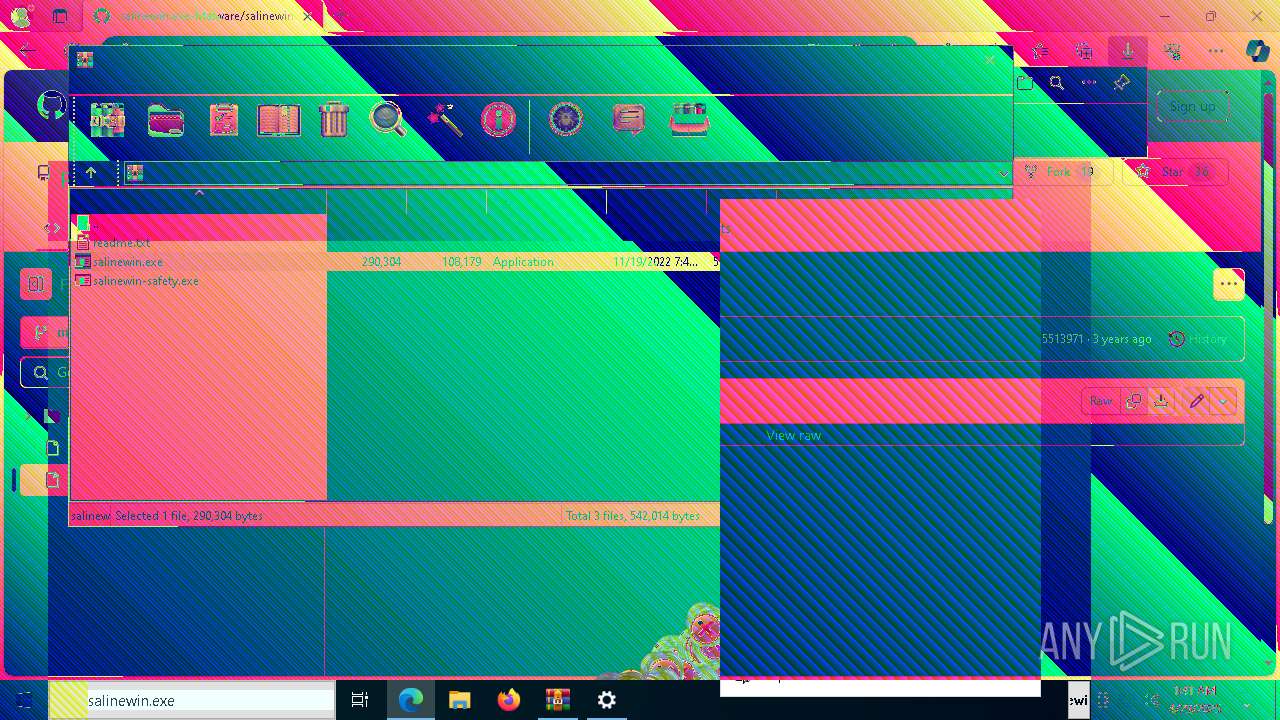Click status text 'Total 3 files, 542,014 bytes'
The height and width of the screenshot is (720, 1280).
point(633,516)
